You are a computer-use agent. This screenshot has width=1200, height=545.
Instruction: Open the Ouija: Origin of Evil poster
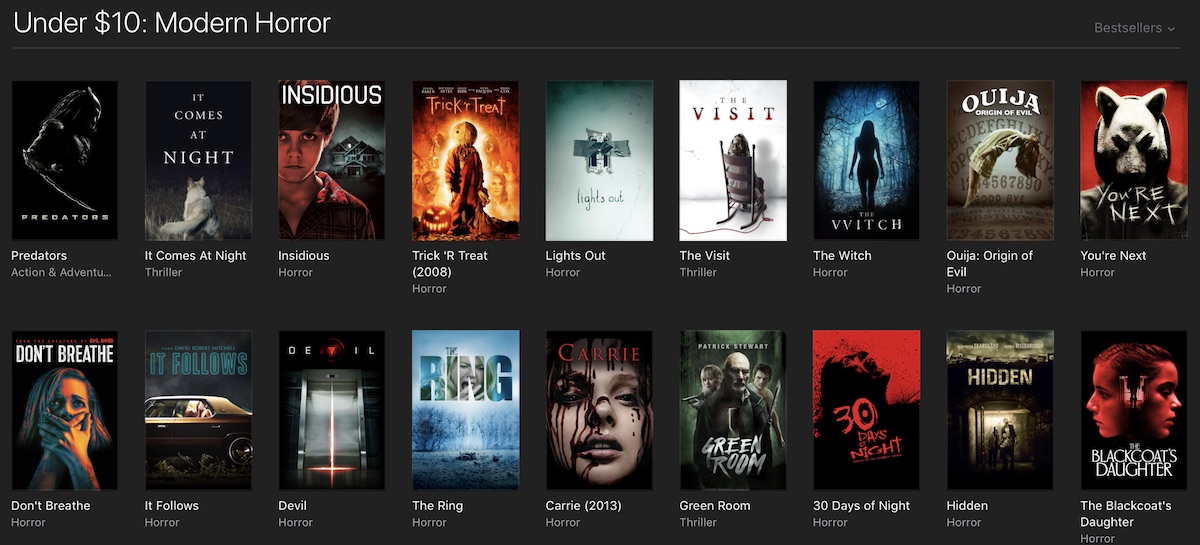click(x=1000, y=161)
